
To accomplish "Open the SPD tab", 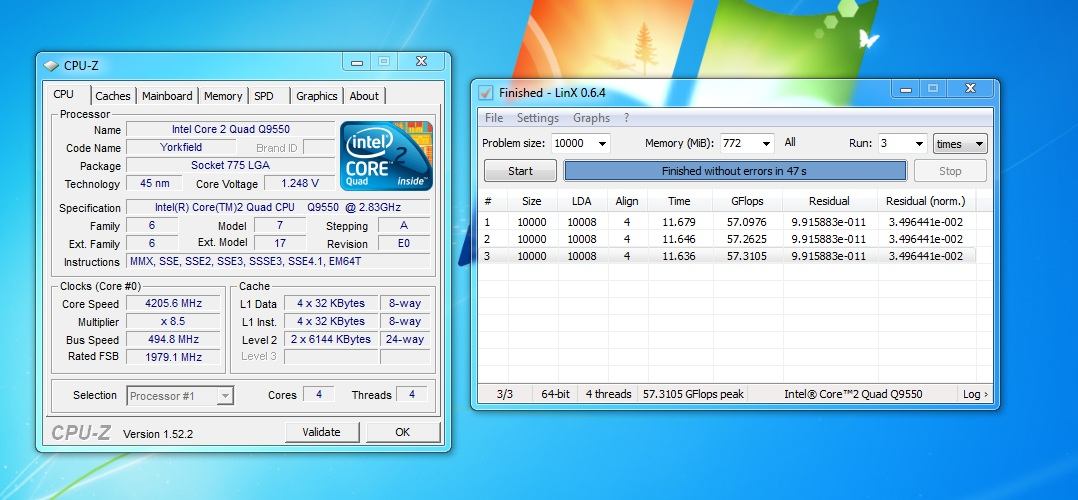I will coord(264,96).
